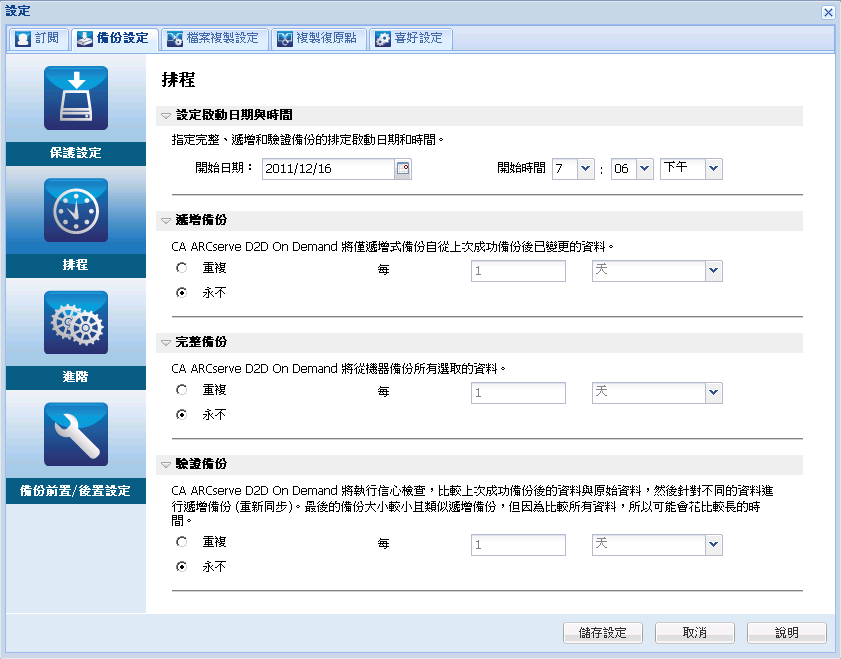Close the 設定 dialog window
Image resolution: width=841 pixels, height=659 pixels.
coord(828,12)
